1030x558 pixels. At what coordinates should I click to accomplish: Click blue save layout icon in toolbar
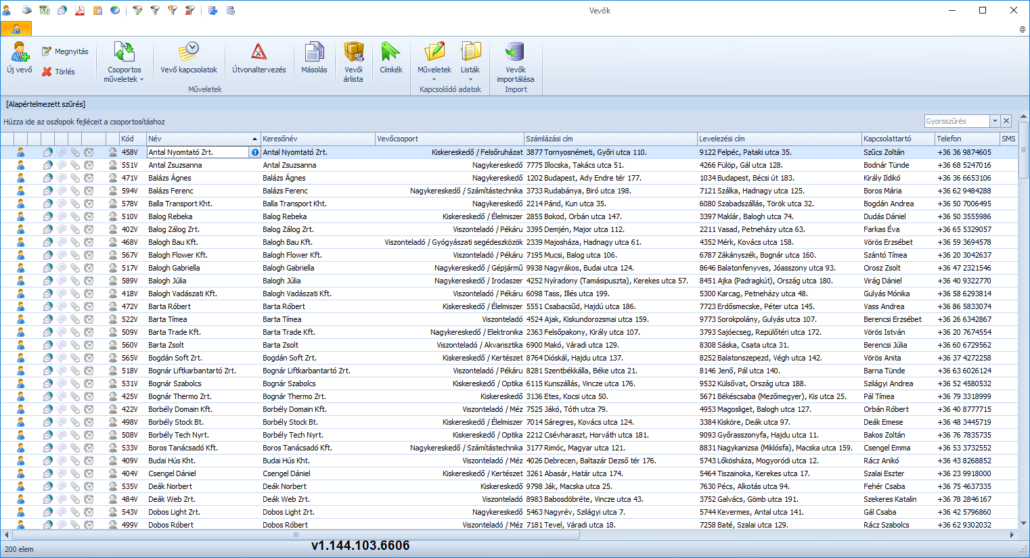[213, 11]
